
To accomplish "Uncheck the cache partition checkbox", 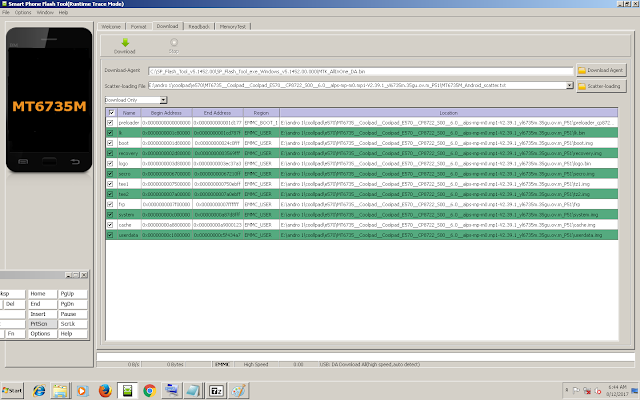I will [110, 224].
